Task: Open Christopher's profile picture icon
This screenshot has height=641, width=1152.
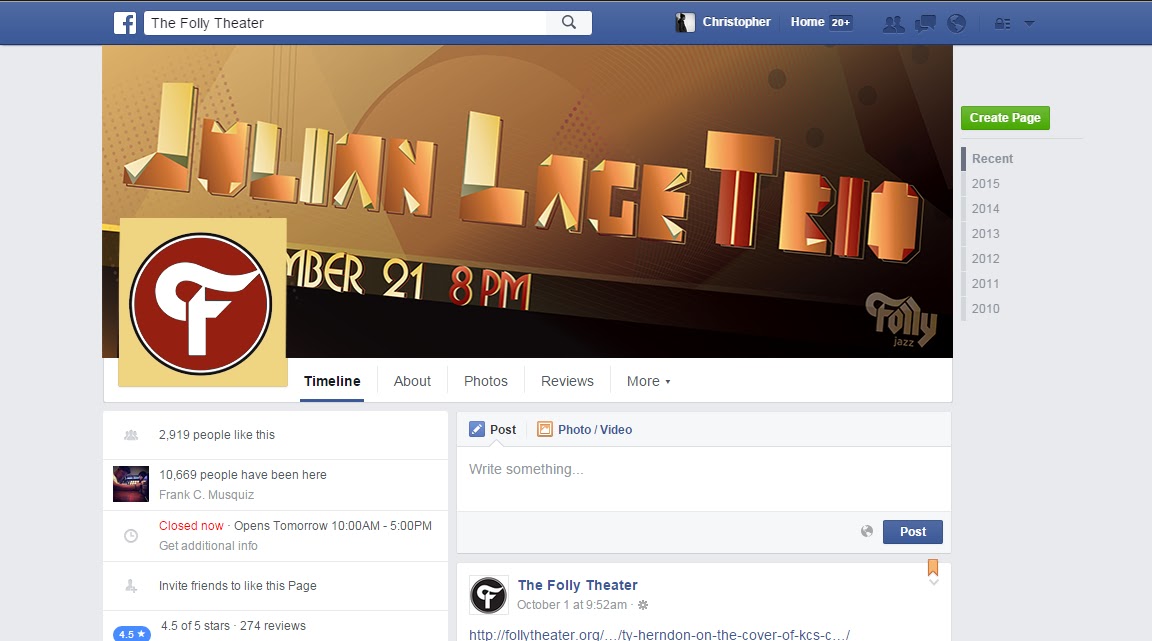Action: 685,23
